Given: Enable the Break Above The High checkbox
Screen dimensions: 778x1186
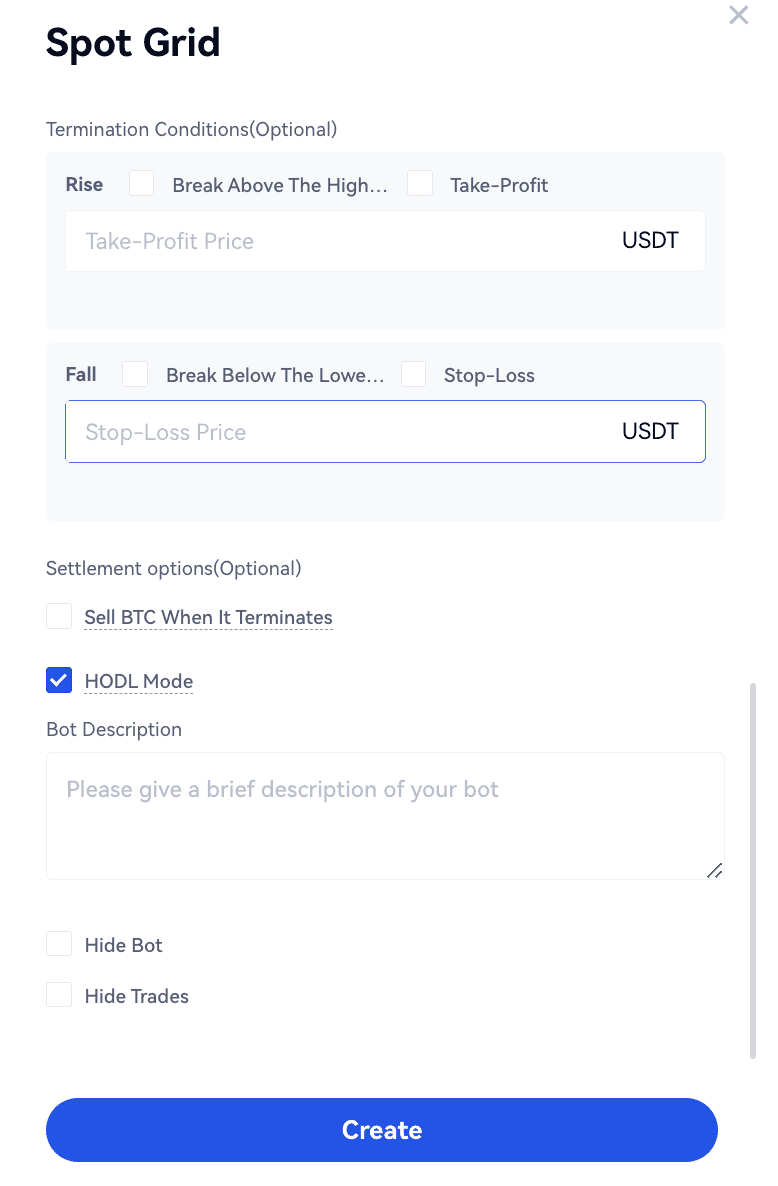Looking at the screenshot, I should (x=142, y=184).
